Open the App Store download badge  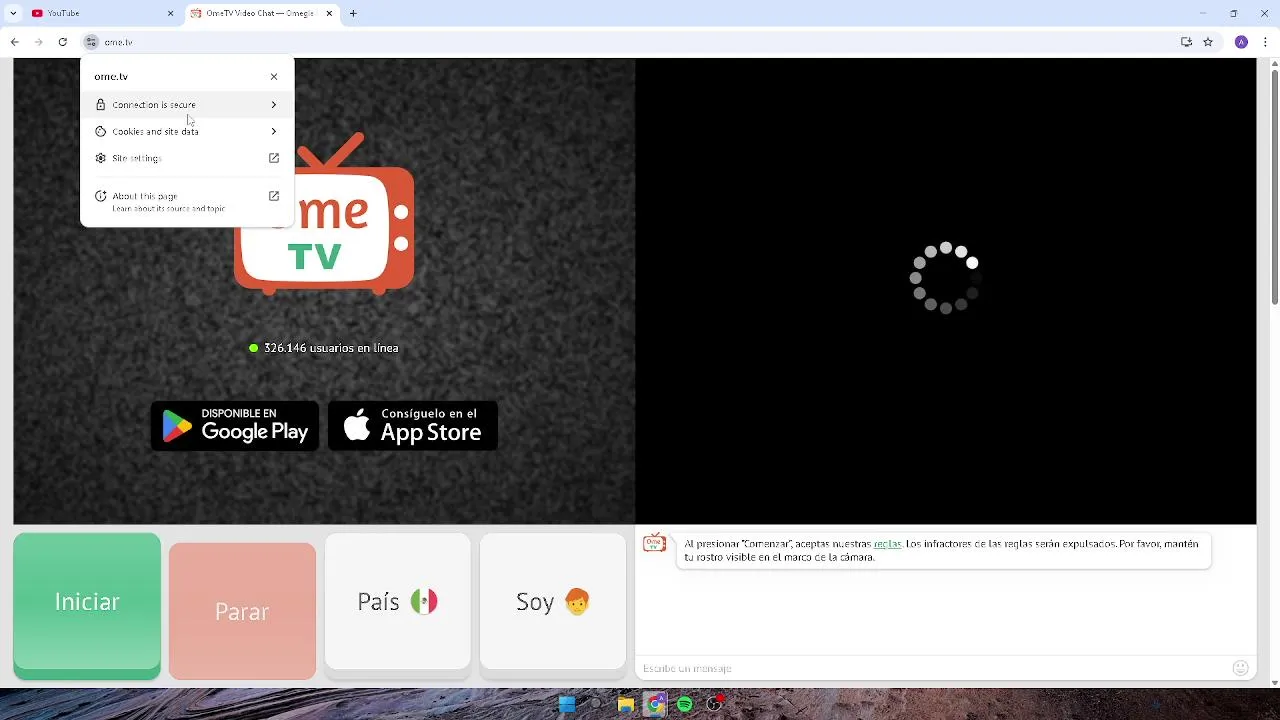(x=413, y=426)
